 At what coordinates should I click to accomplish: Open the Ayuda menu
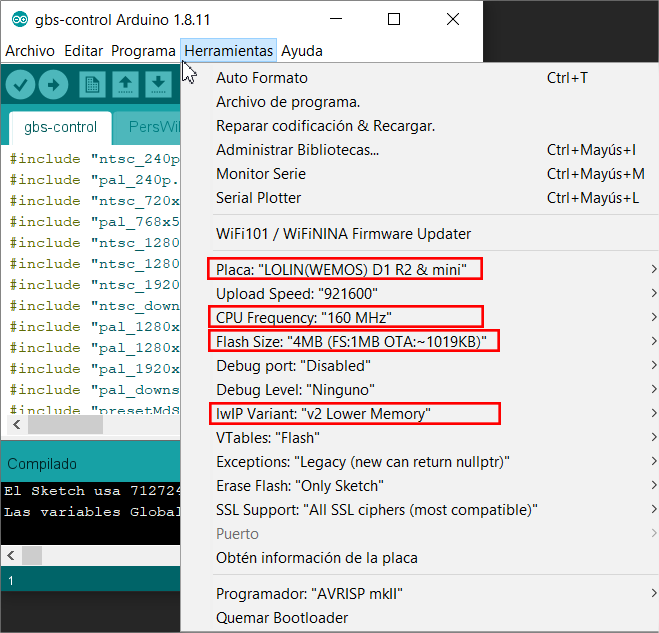301,51
